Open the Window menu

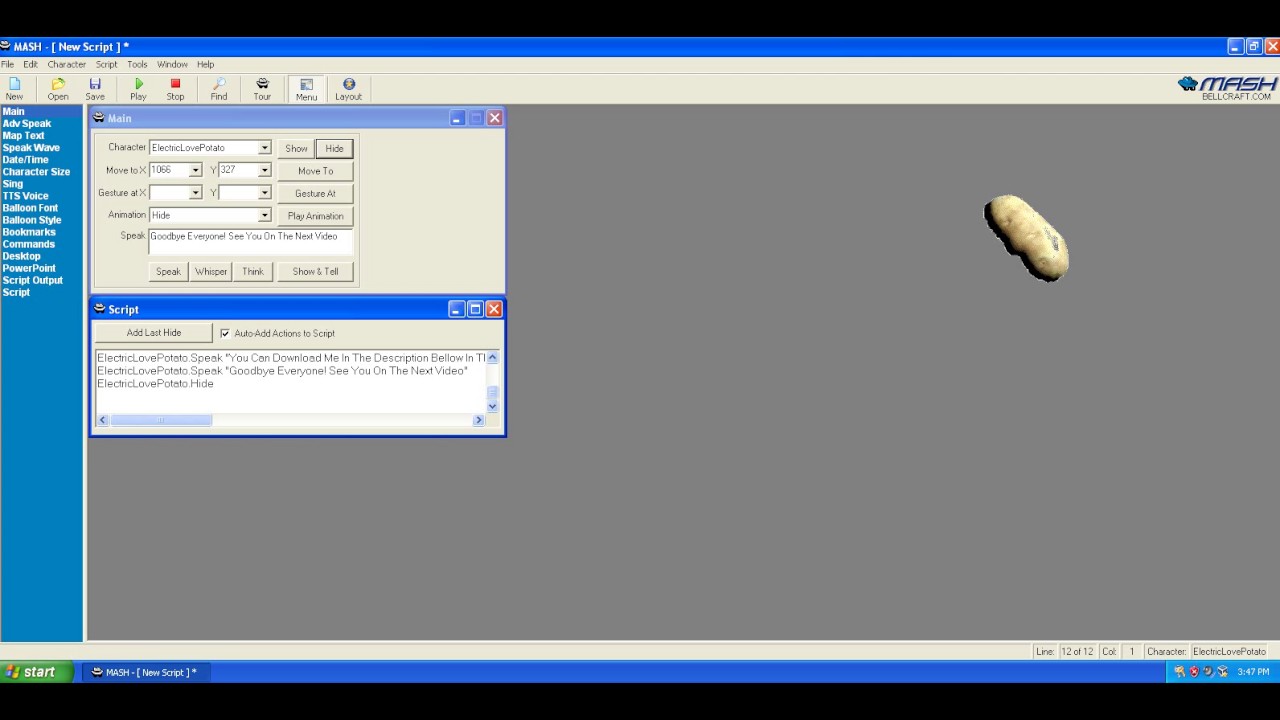(172, 64)
